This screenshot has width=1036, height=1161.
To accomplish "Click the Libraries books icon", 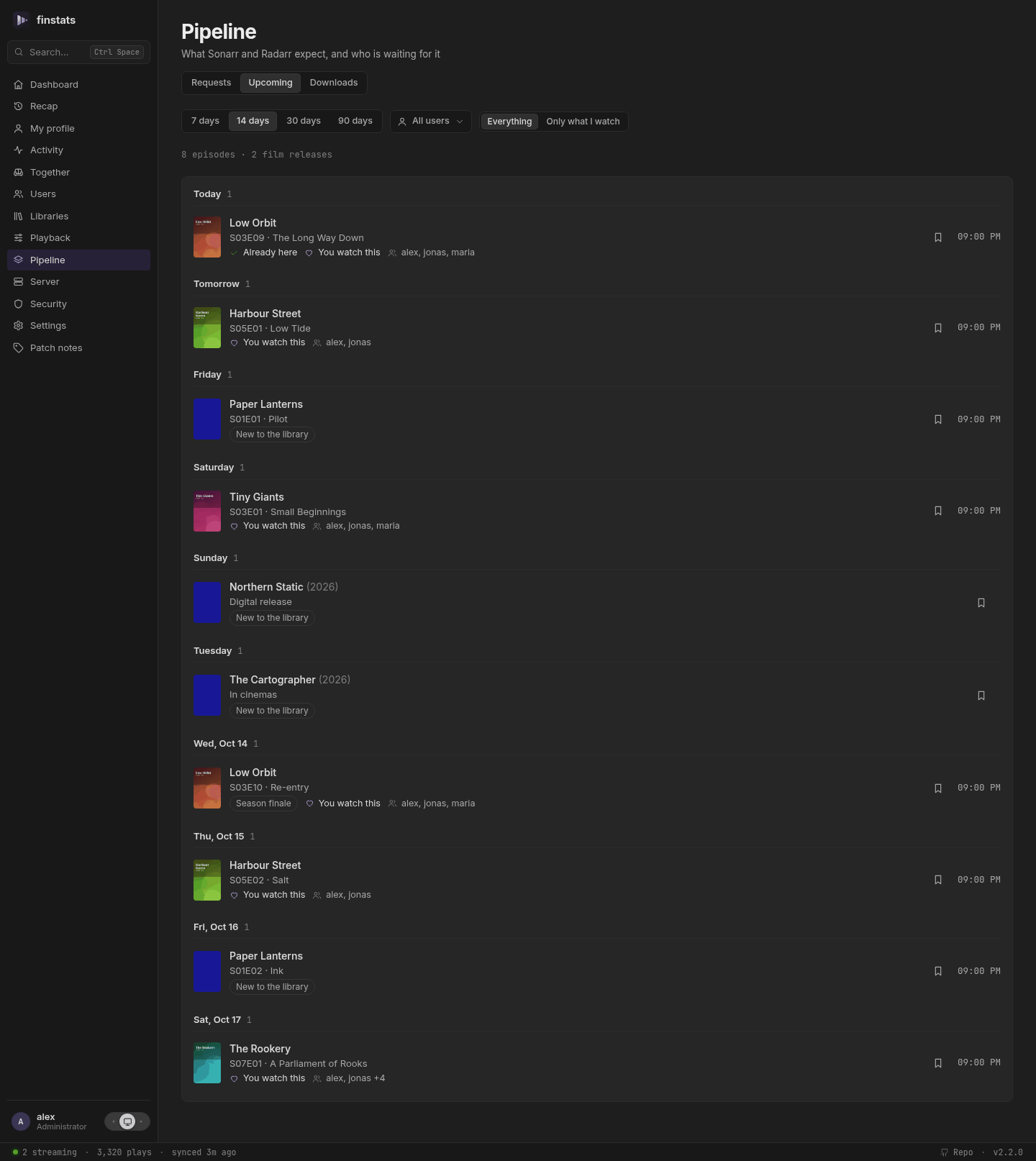I will [19, 217].
